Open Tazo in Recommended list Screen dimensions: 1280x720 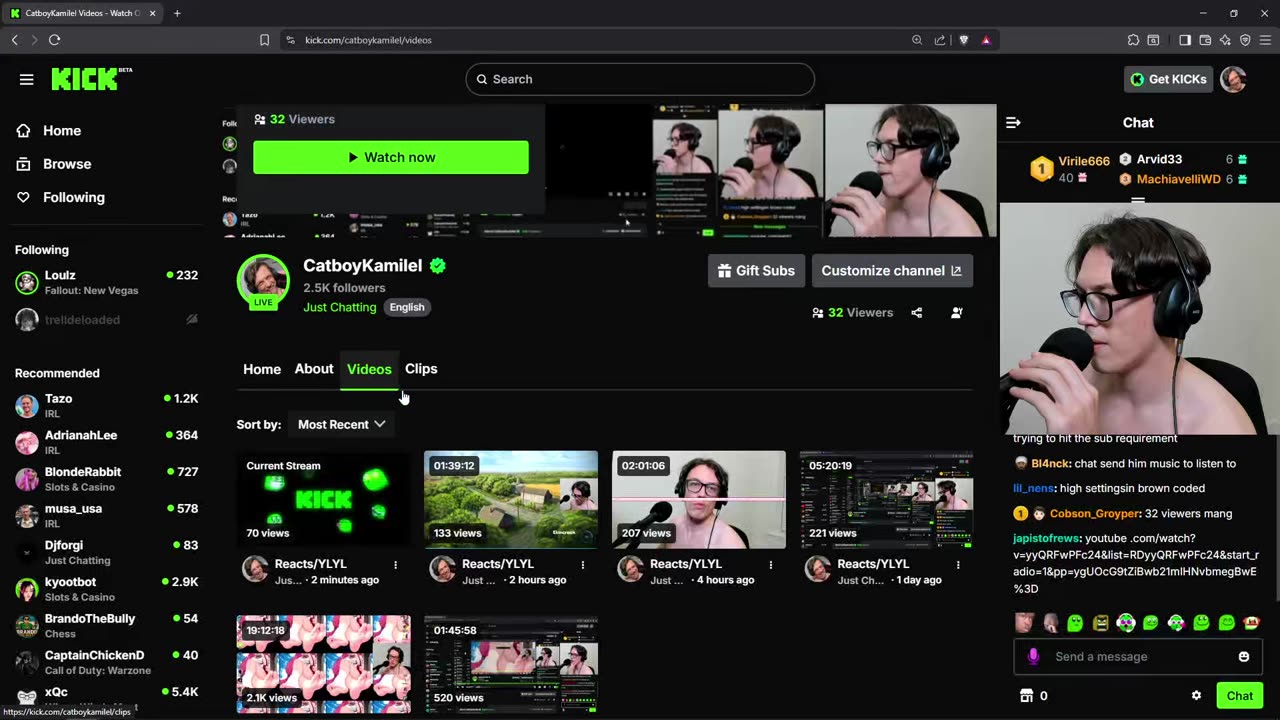[107, 405]
